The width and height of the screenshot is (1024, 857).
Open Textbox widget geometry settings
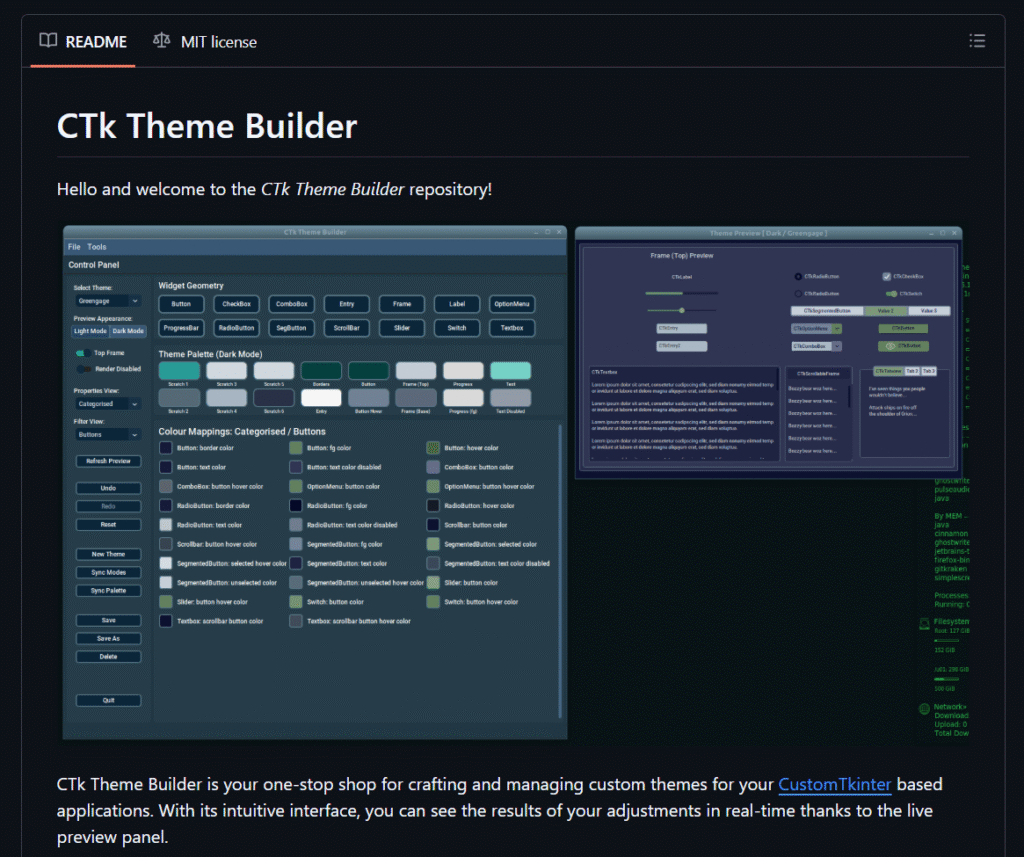point(512,328)
